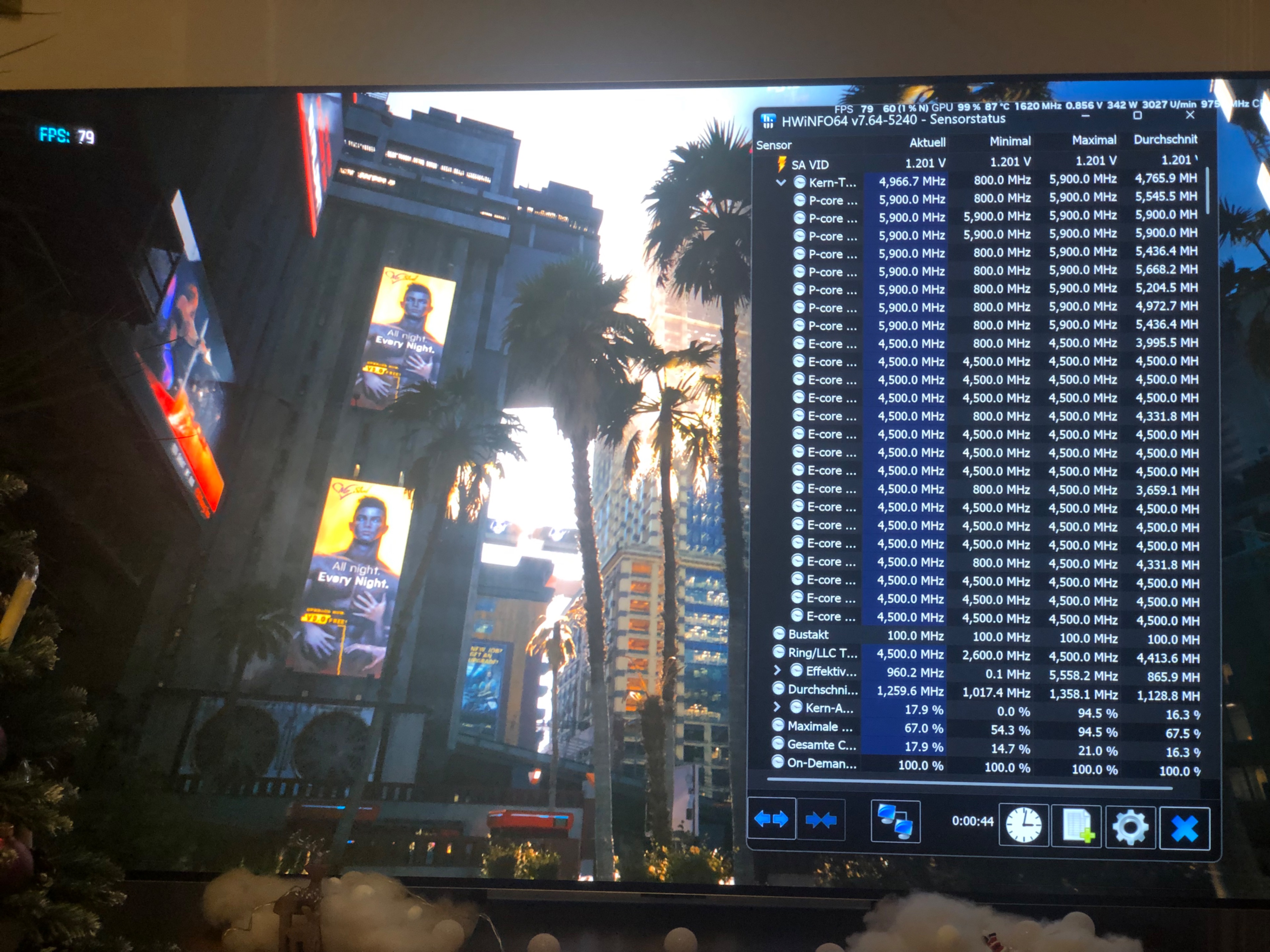Click the Aktuell column header
Viewport: 1270px width, 952px height.
[x=927, y=142]
